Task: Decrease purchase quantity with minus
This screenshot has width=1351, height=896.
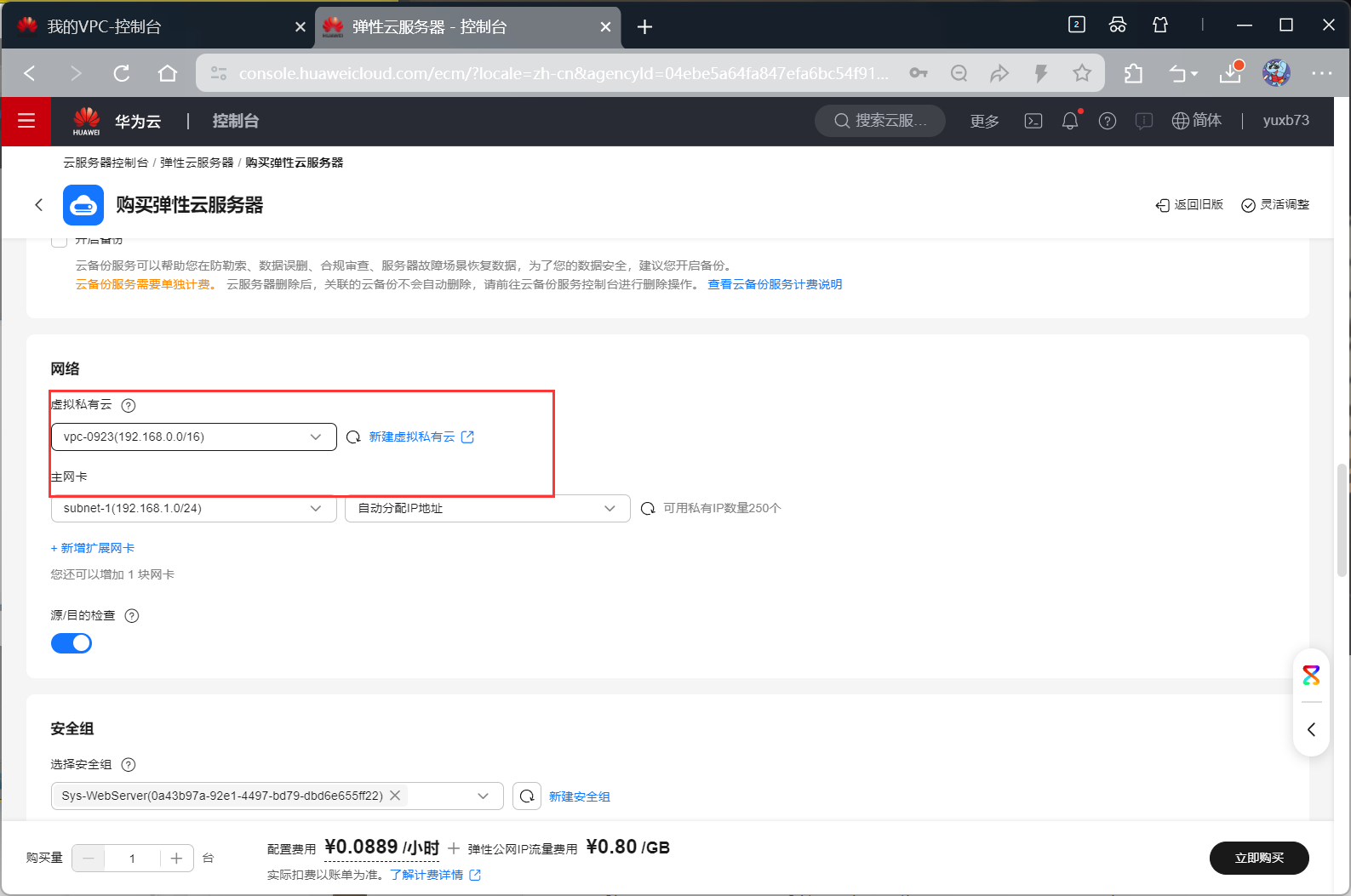Action: [89, 858]
